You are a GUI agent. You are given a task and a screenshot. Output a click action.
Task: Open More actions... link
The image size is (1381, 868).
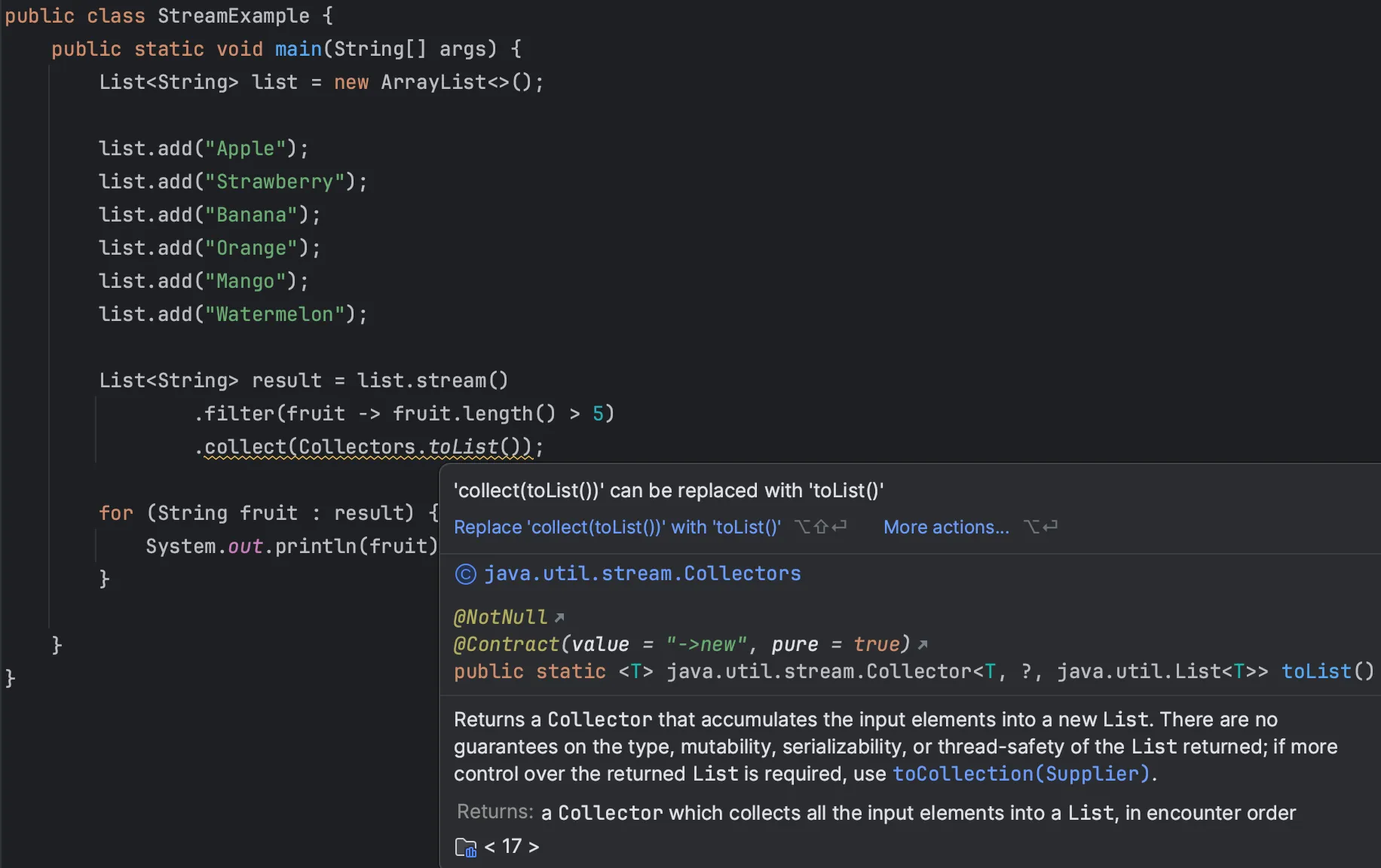946,527
